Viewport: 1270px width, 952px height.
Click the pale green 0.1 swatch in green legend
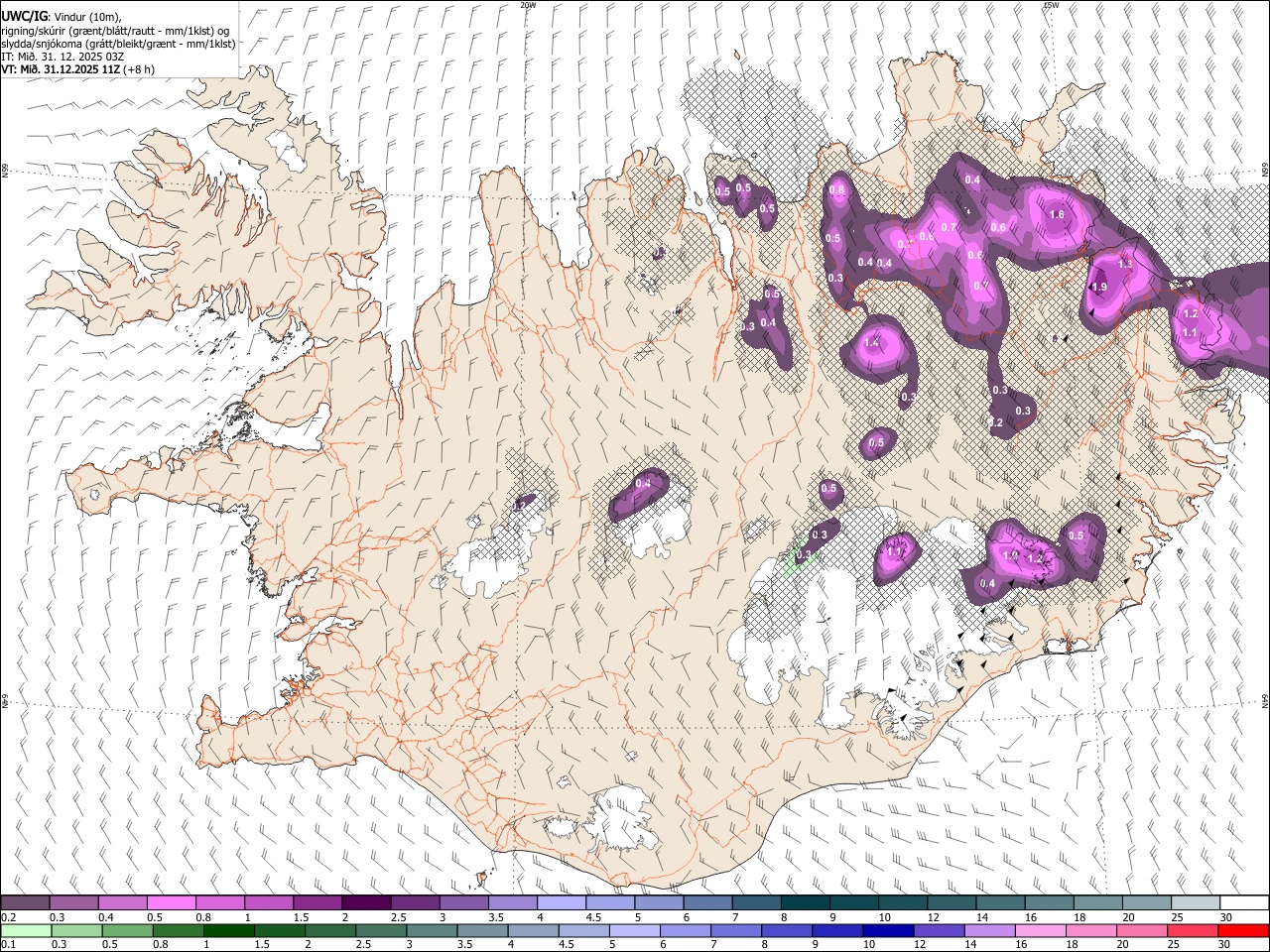(25, 930)
